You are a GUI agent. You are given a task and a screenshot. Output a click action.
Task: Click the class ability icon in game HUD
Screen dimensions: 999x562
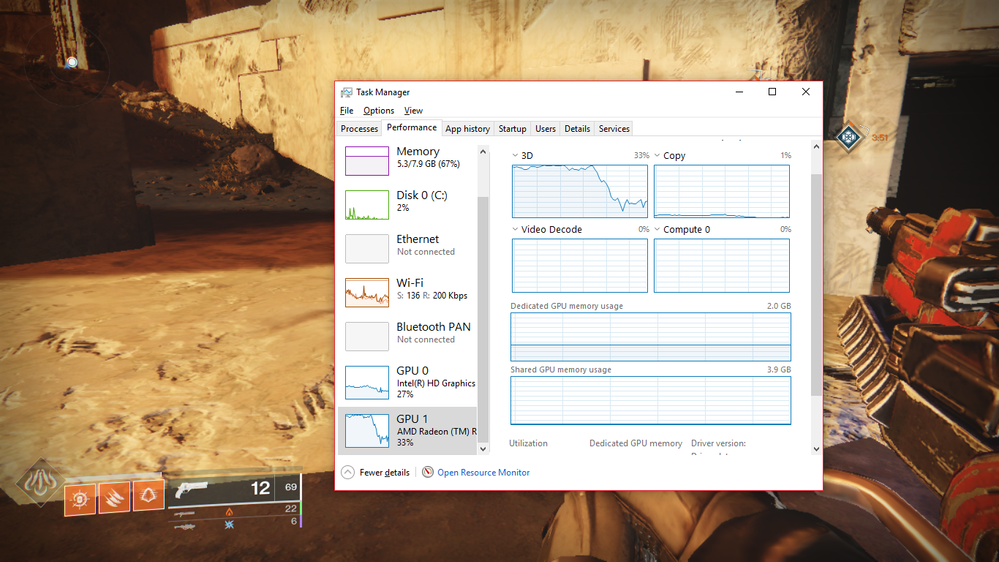pos(148,495)
